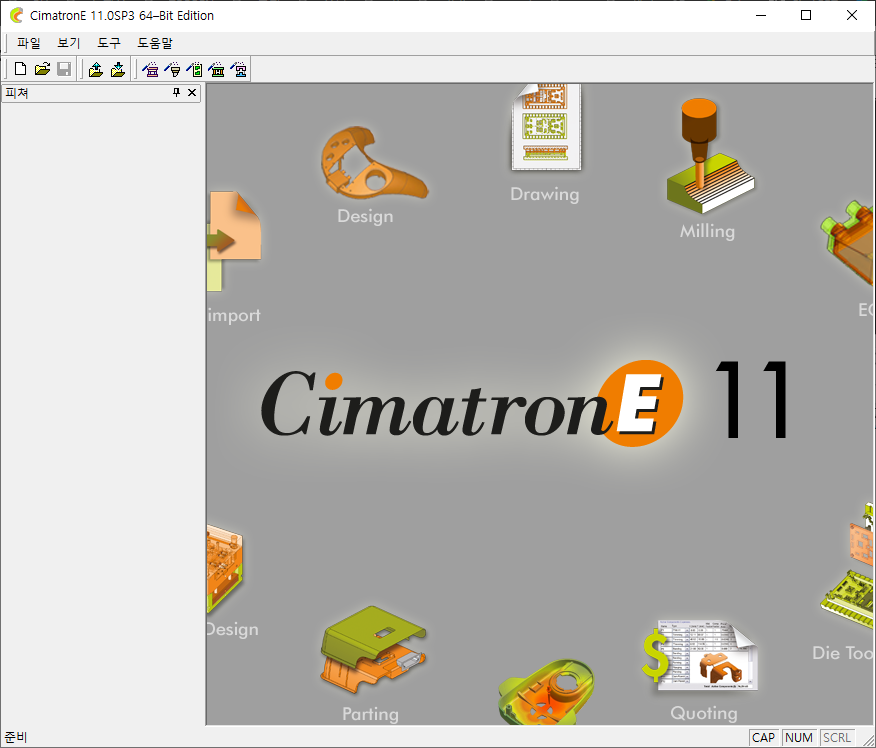
Task: Click the grayed-out floppy disk save icon
Action: [64, 69]
